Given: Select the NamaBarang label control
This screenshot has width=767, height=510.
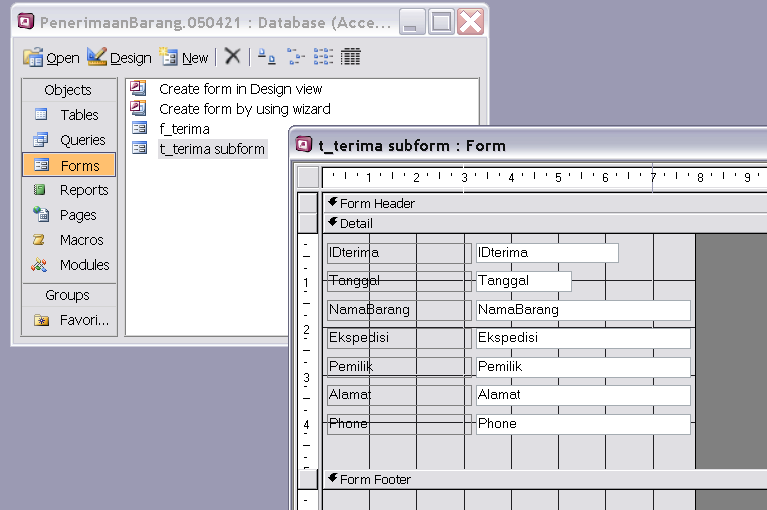Looking at the screenshot, I should pos(399,310).
